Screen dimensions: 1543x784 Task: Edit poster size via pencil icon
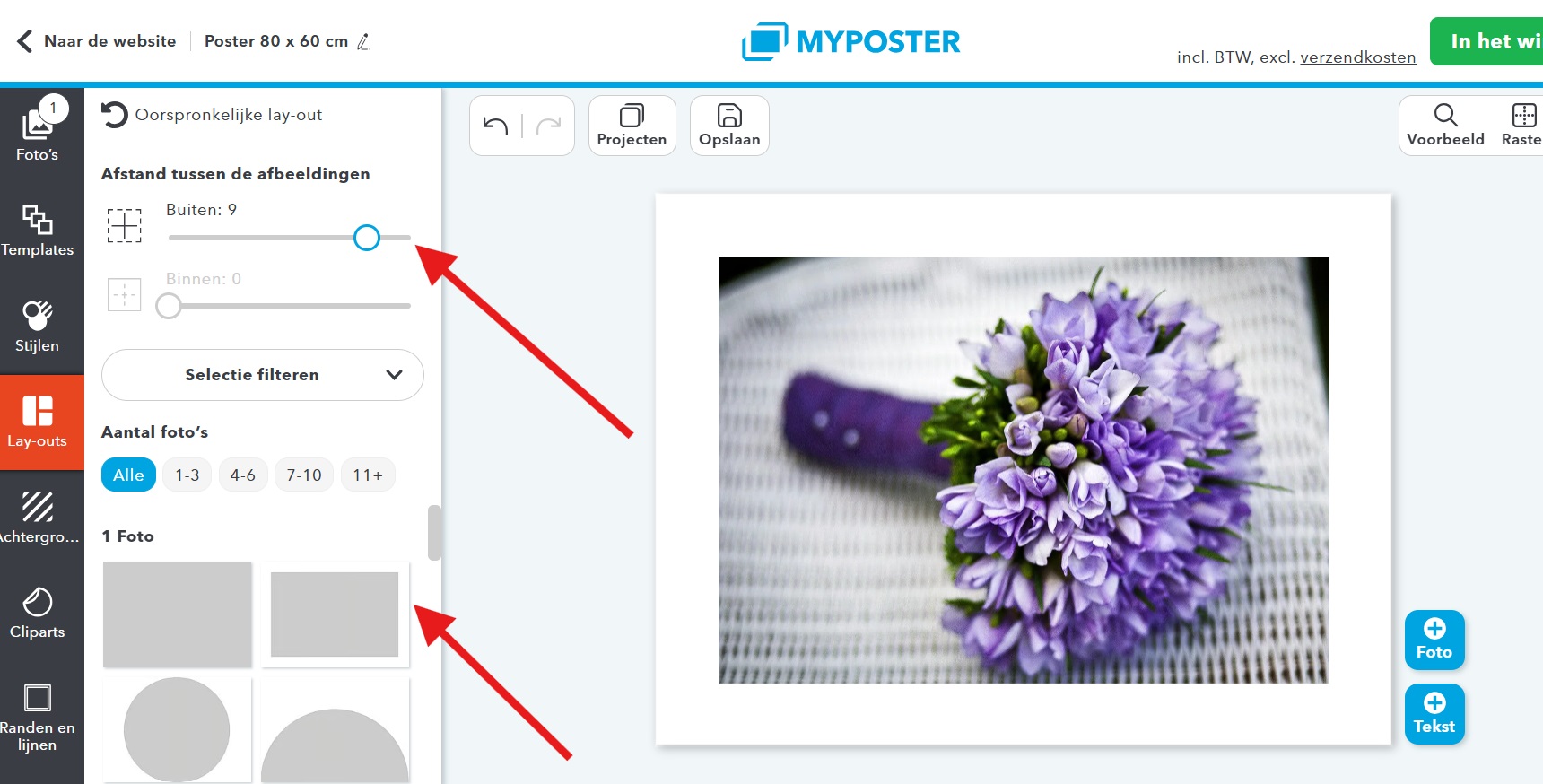coord(363,41)
